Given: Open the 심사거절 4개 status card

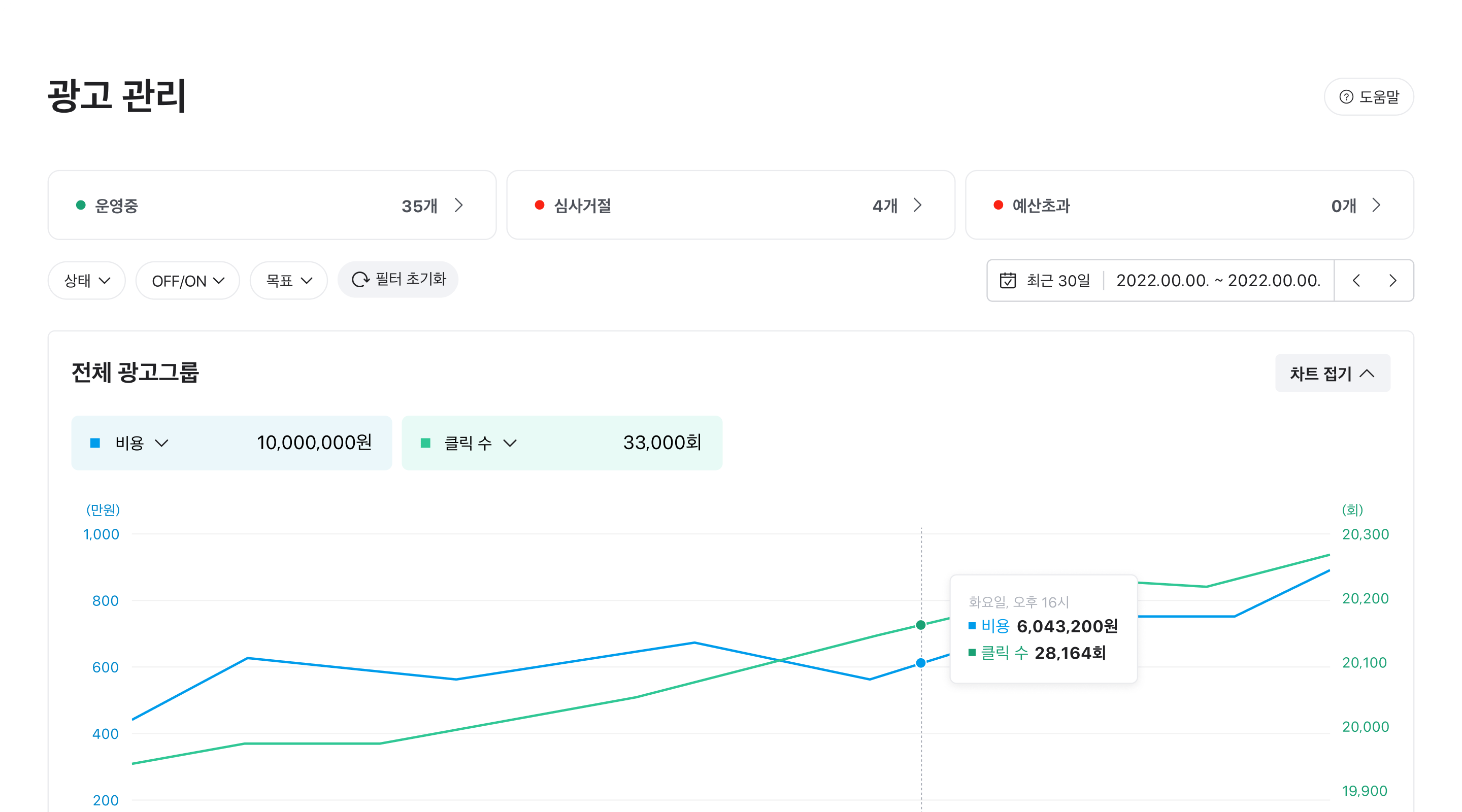Looking at the screenshot, I should pyautogui.click(x=730, y=206).
